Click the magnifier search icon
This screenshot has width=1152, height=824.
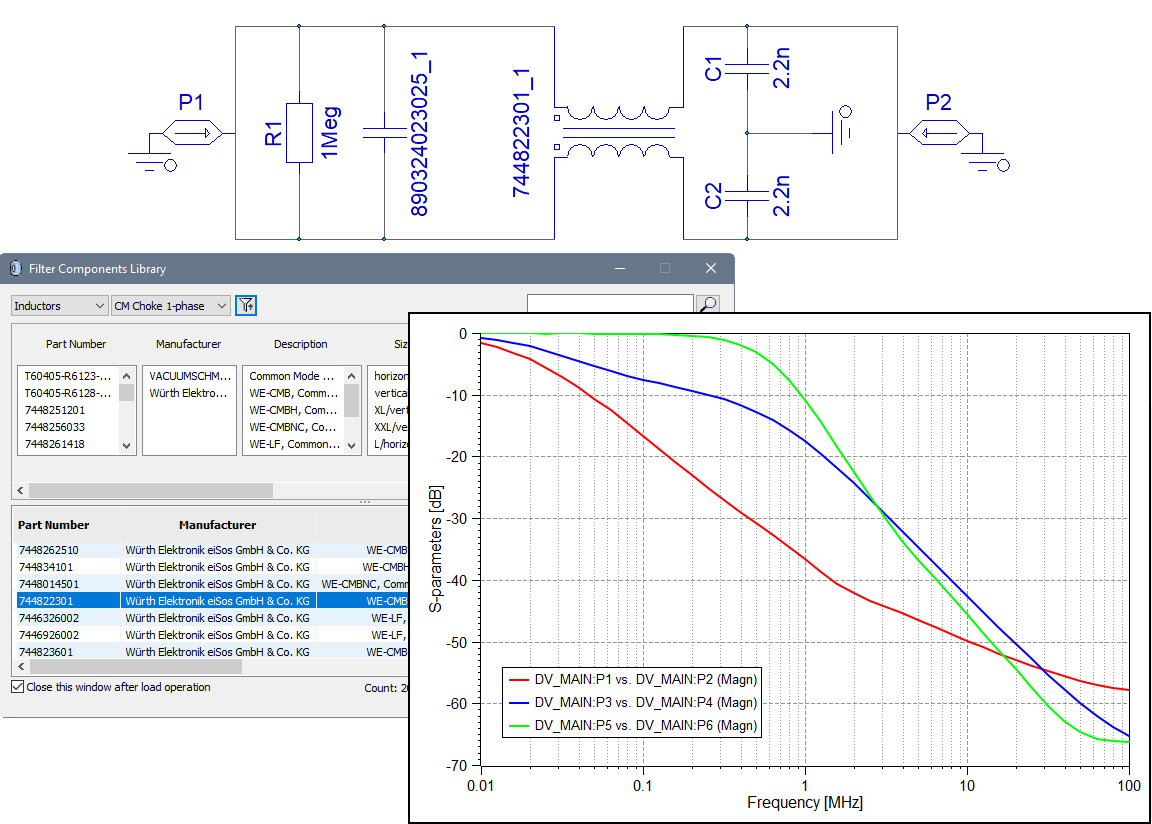tap(706, 305)
